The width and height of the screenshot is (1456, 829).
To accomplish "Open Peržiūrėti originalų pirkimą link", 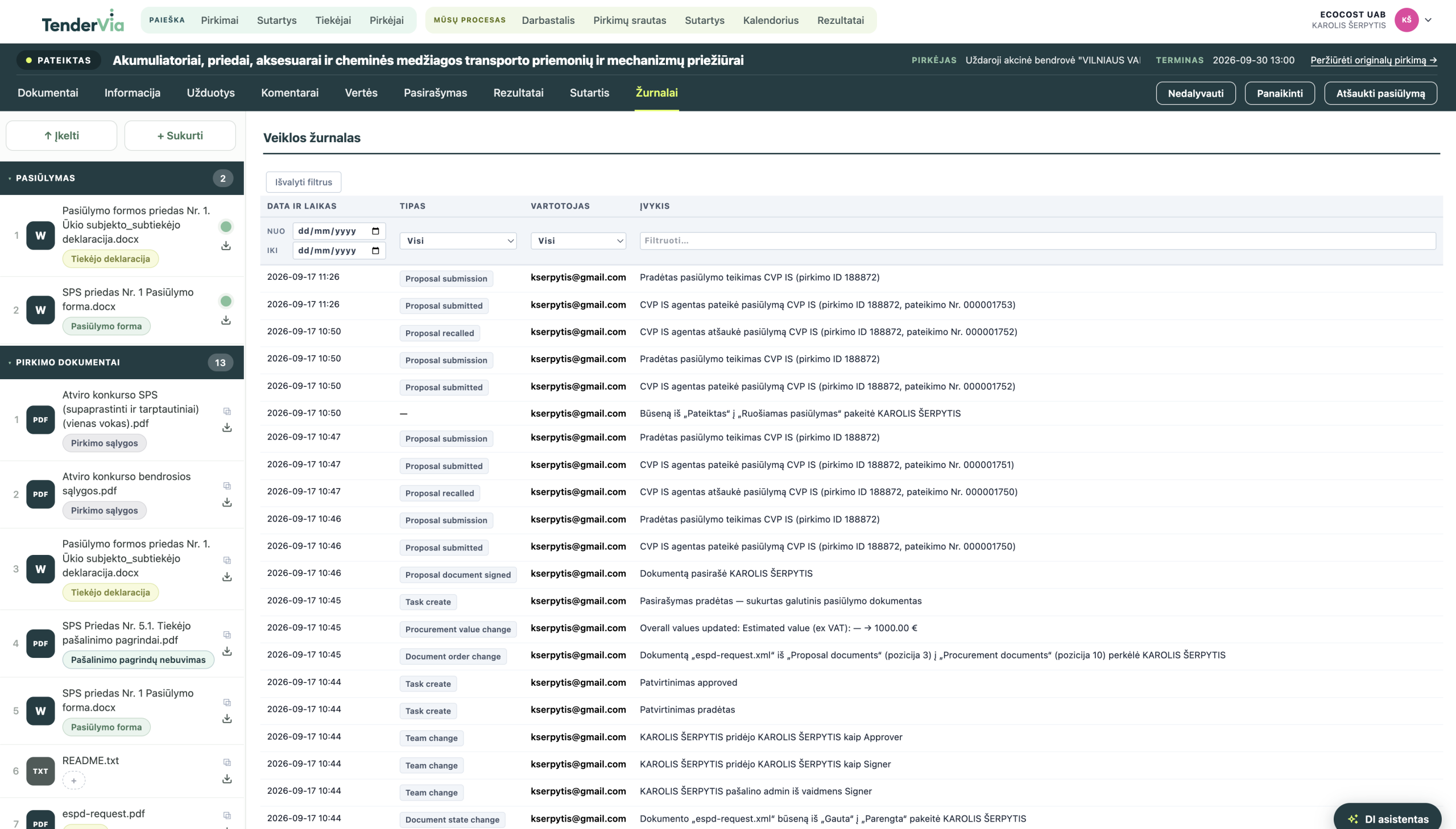I will pyautogui.click(x=1374, y=60).
